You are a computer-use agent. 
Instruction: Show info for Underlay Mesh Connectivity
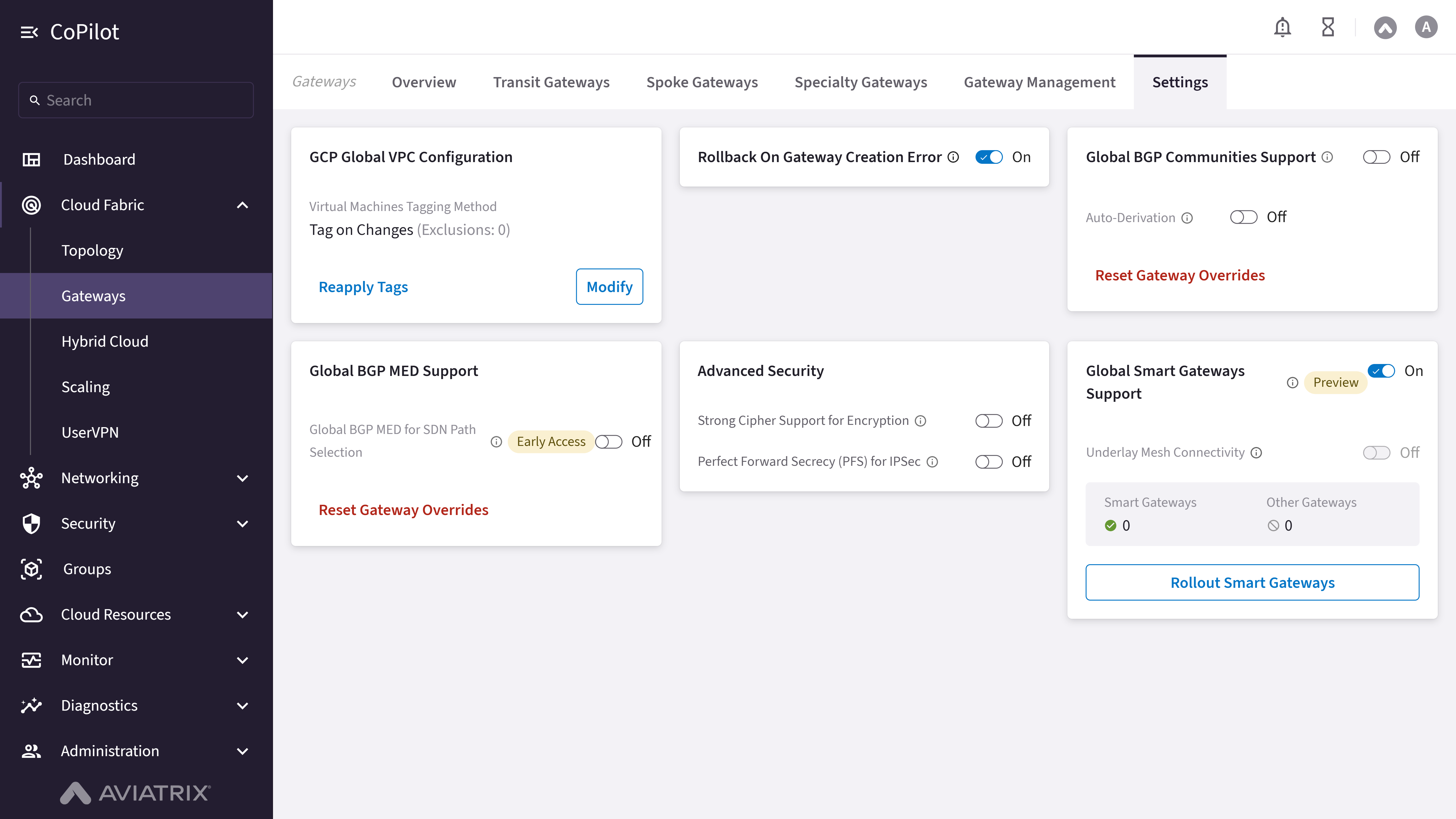coord(1256,453)
